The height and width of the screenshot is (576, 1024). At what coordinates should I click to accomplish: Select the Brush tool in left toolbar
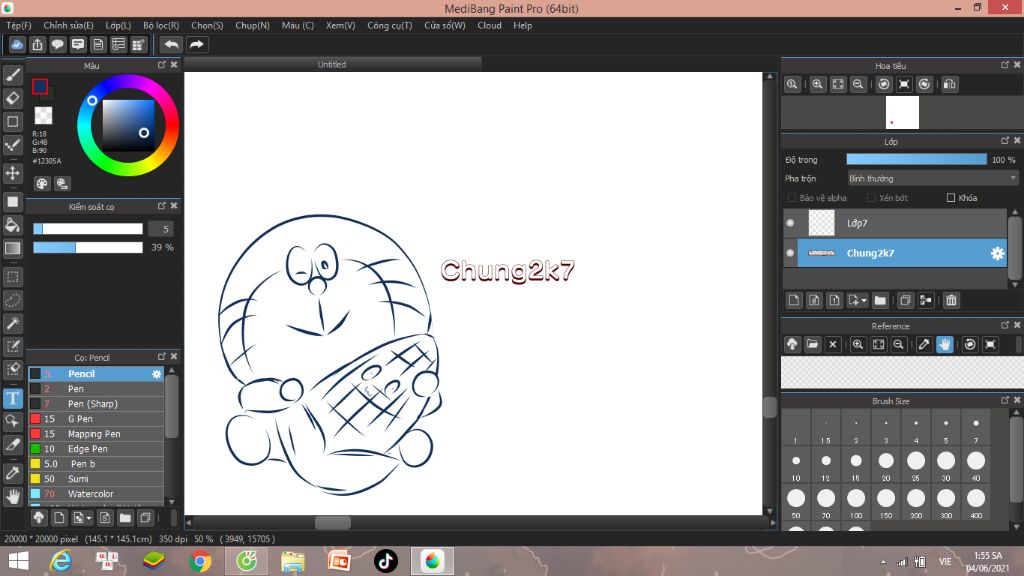click(x=12, y=75)
